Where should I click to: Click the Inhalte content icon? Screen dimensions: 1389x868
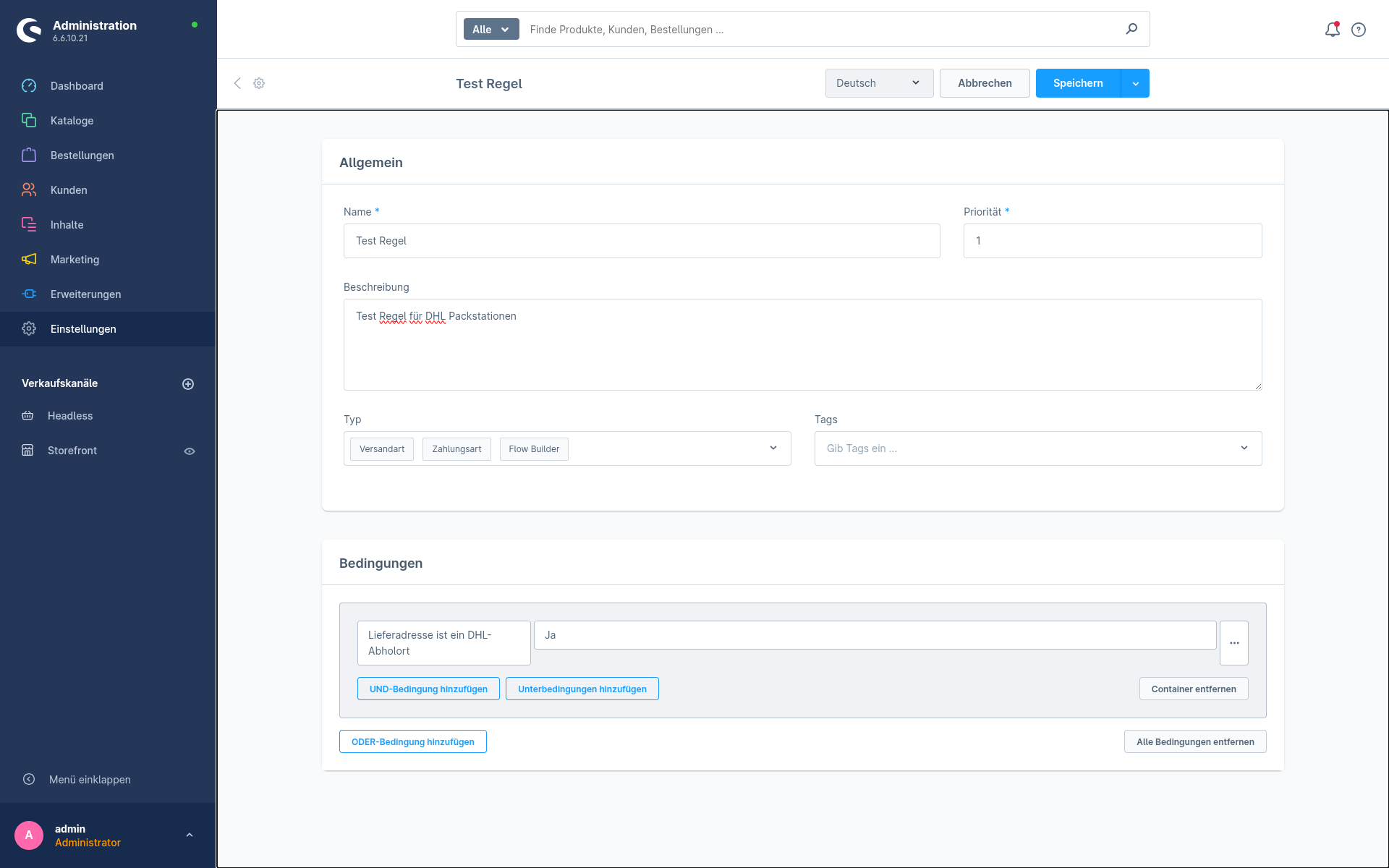(29, 225)
